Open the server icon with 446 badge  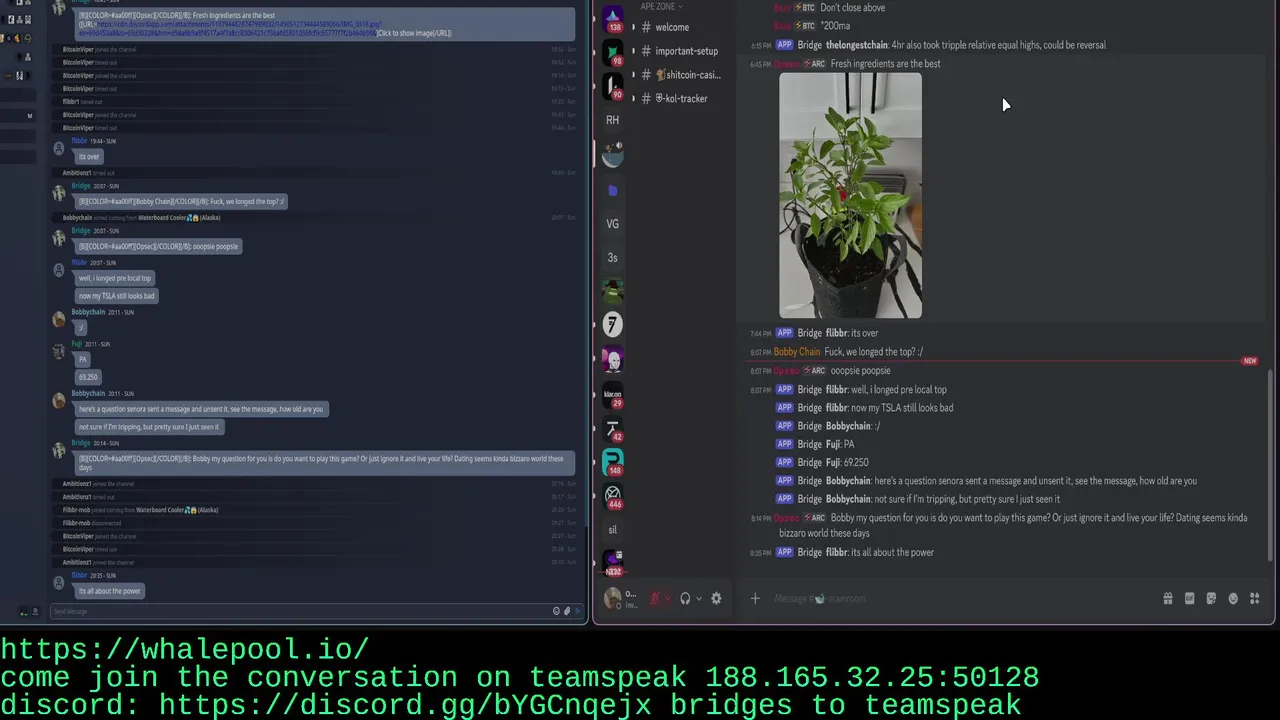click(x=612, y=496)
